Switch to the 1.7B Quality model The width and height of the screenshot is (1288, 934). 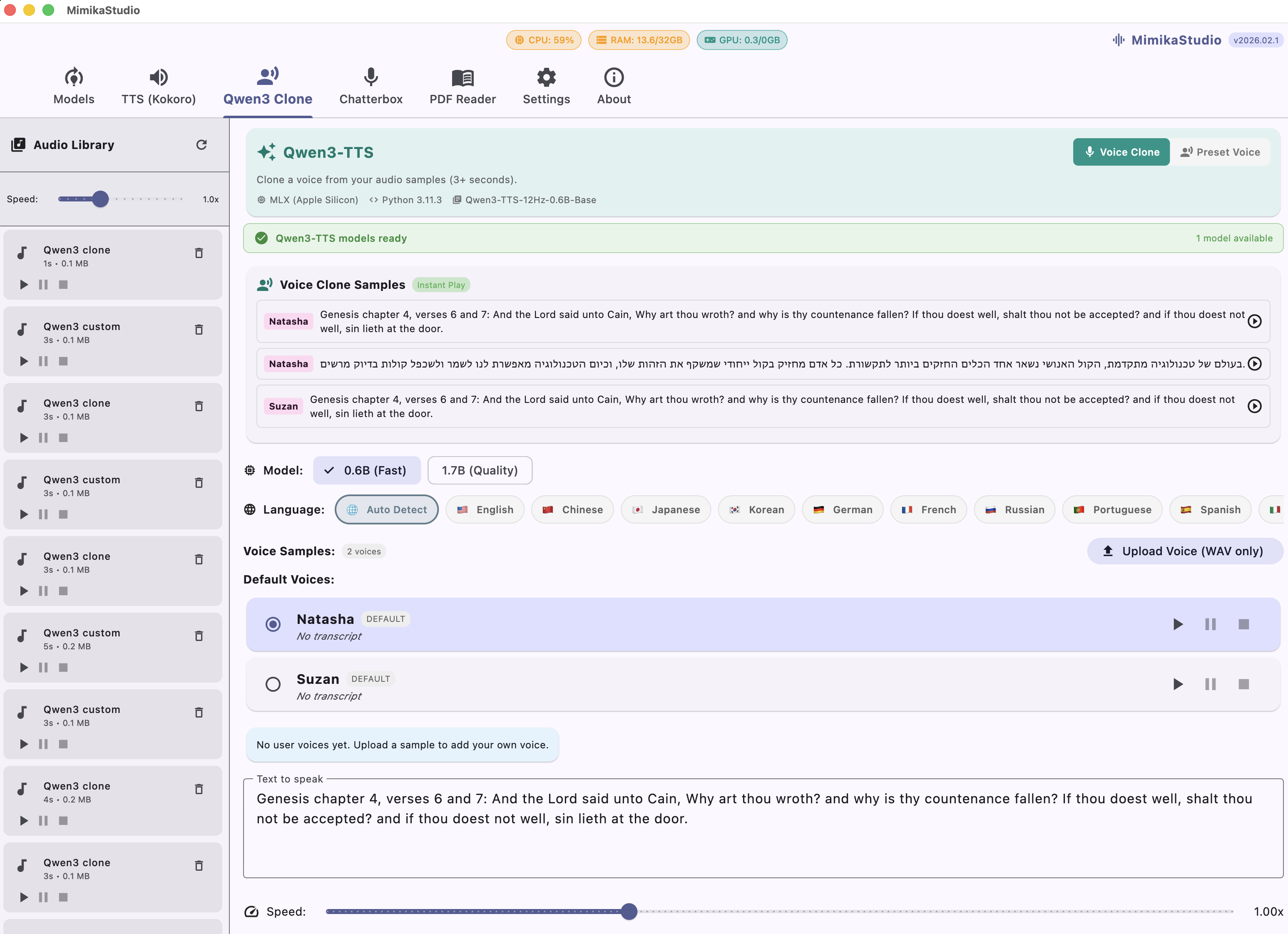click(x=480, y=470)
